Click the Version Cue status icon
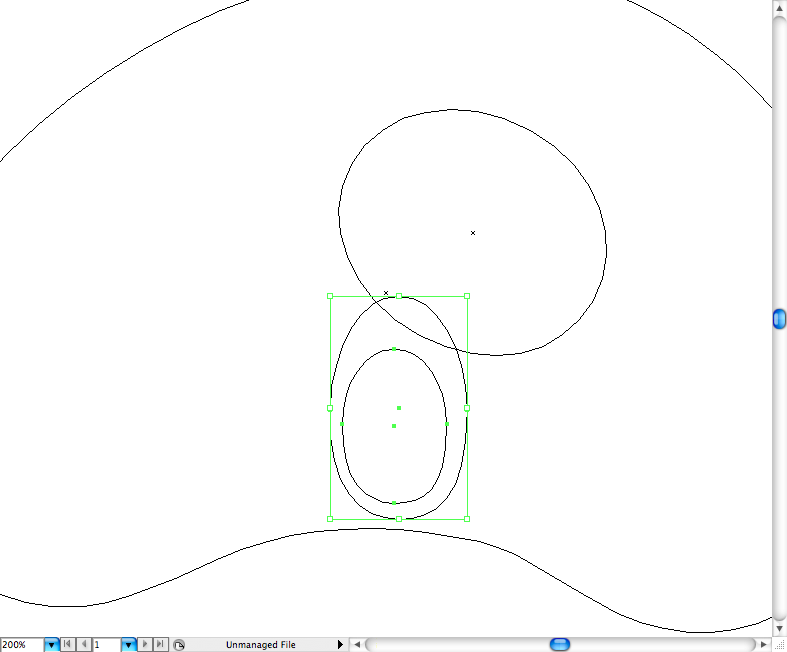The width and height of the screenshot is (787, 652). pos(178,645)
